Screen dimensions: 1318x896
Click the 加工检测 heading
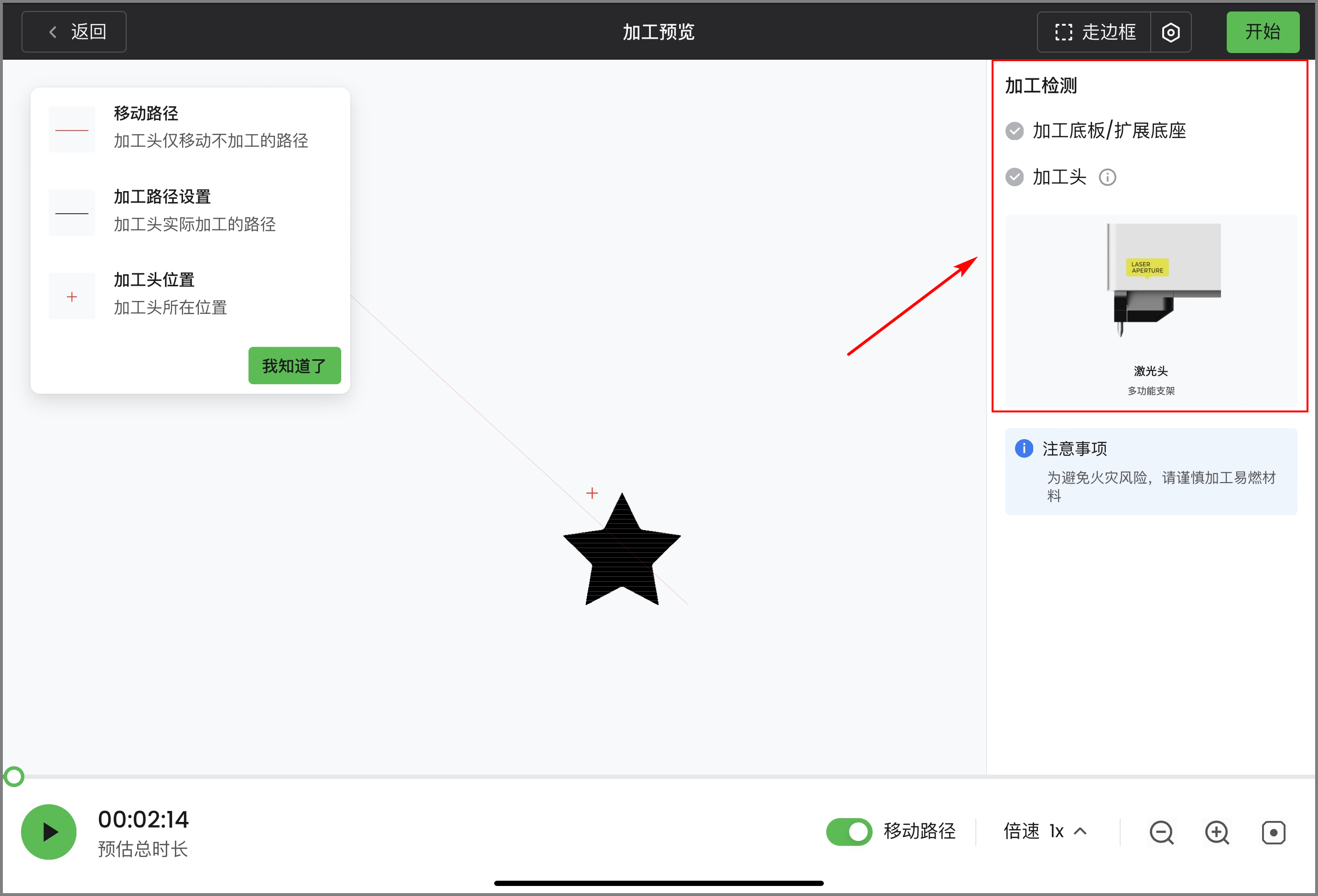tap(1041, 86)
